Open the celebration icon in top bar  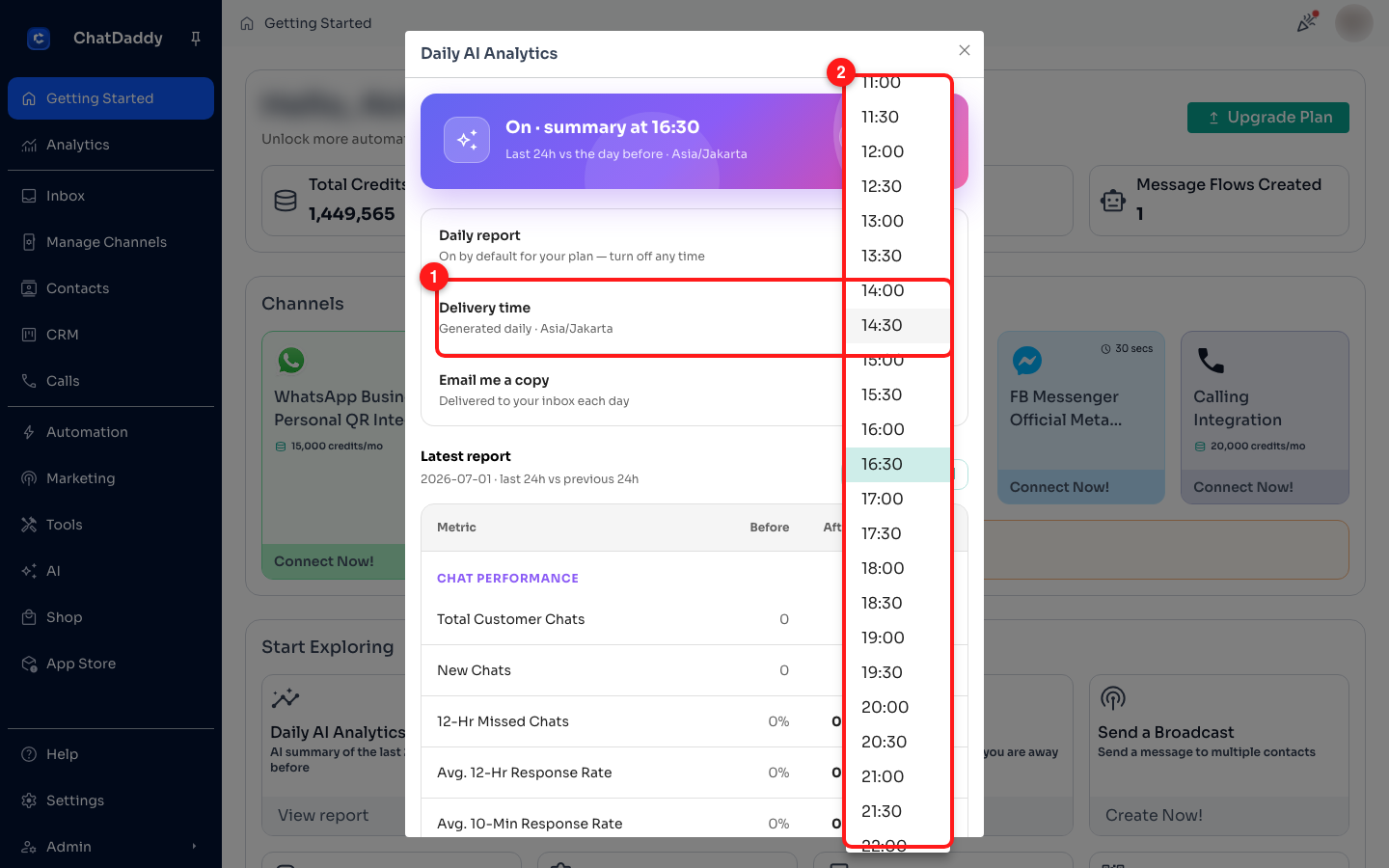(1307, 21)
